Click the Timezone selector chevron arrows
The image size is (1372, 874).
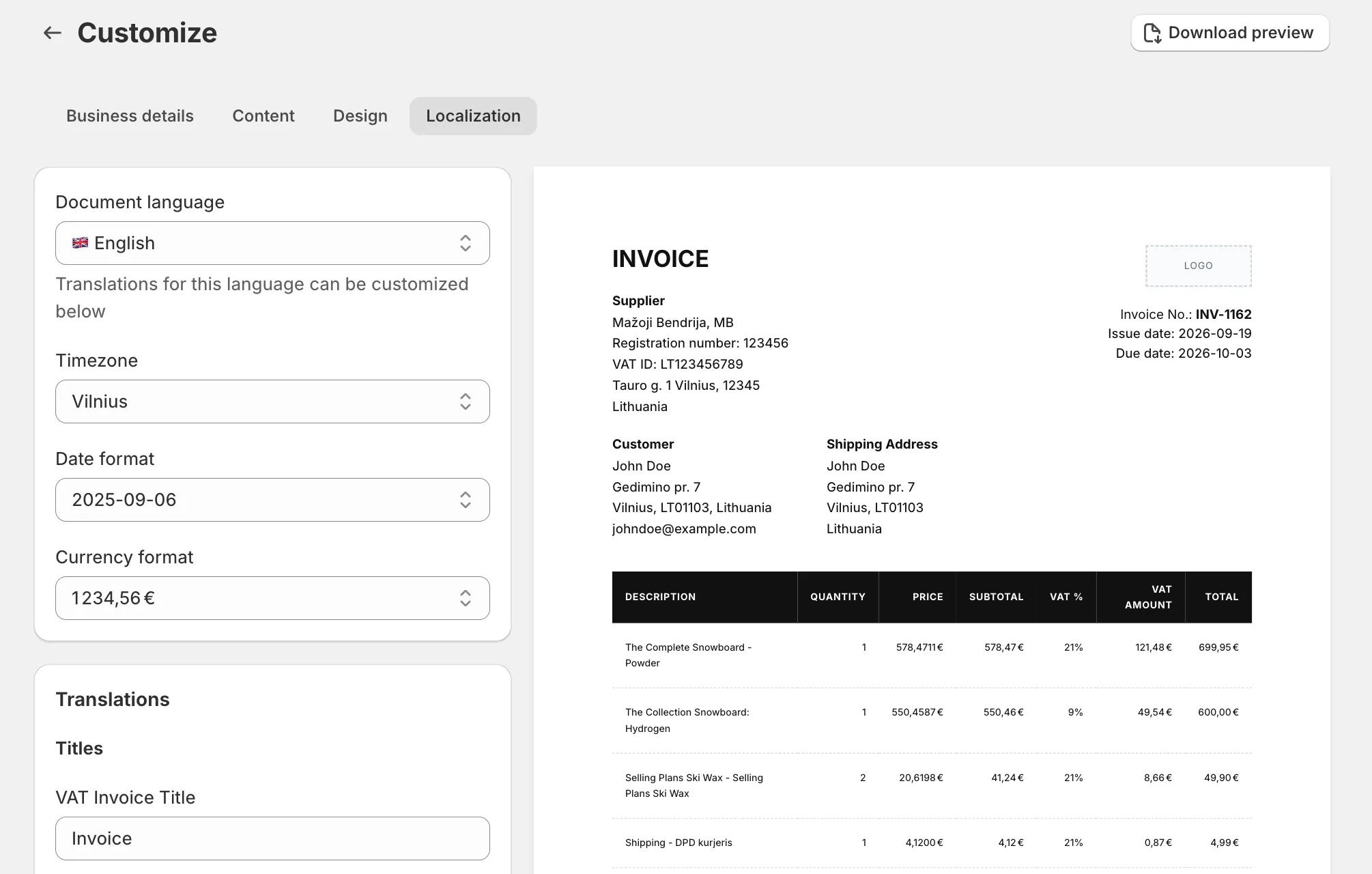[x=466, y=401]
